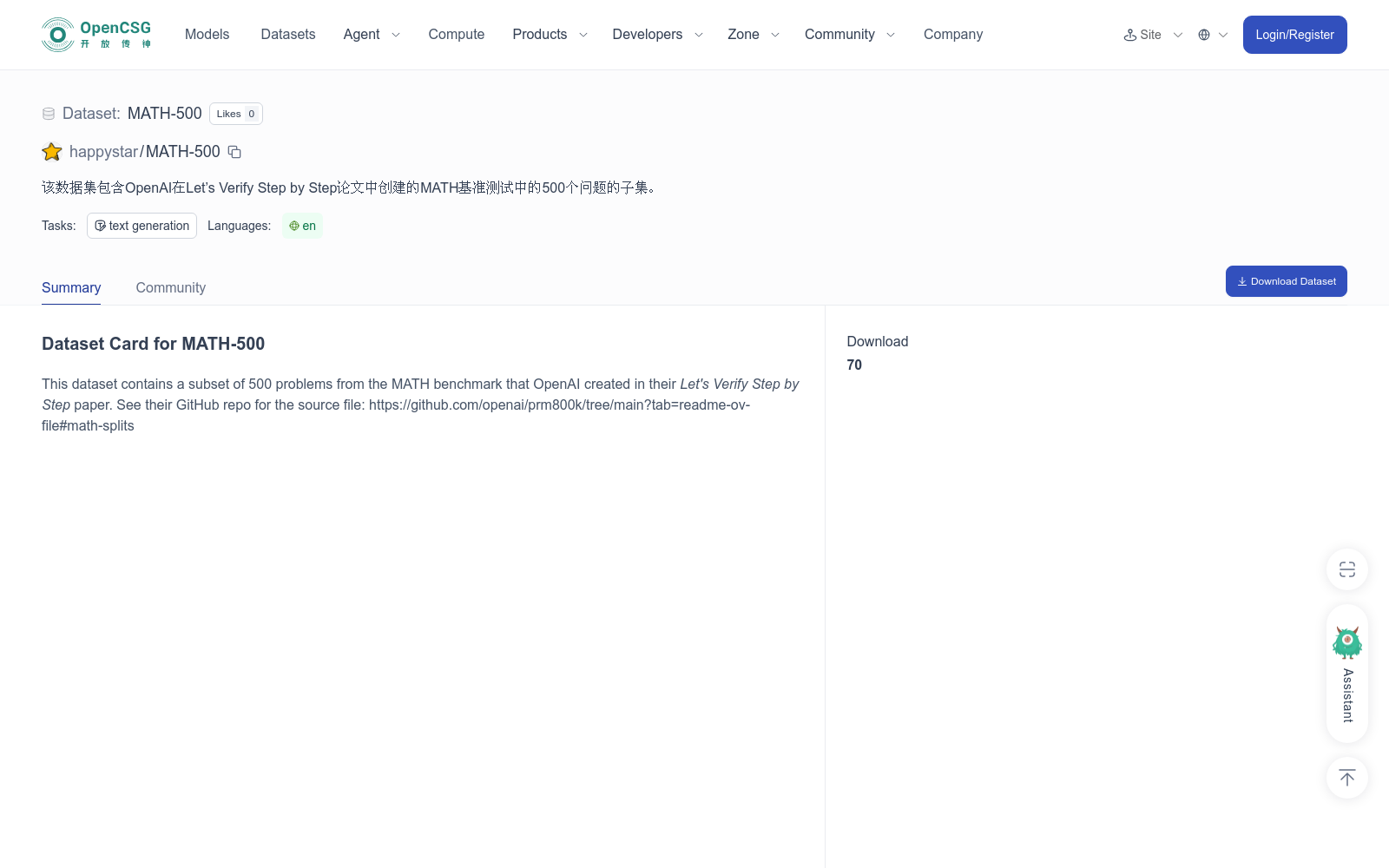The width and height of the screenshot is (1389, 868).
Task: Click the Likes counter button
Action: [x=236, y=114]
